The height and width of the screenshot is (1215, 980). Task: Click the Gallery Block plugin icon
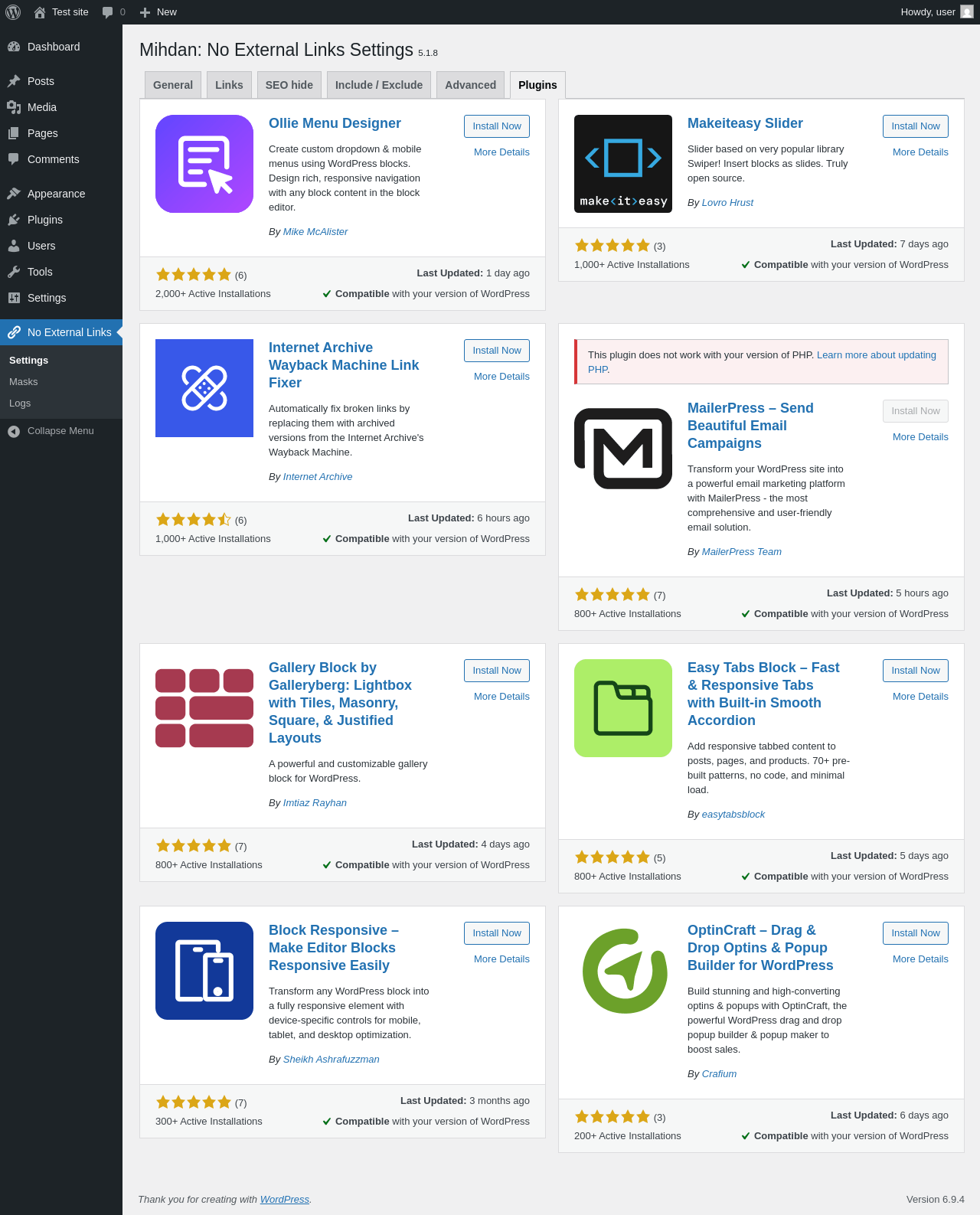[x=204, y=708]
